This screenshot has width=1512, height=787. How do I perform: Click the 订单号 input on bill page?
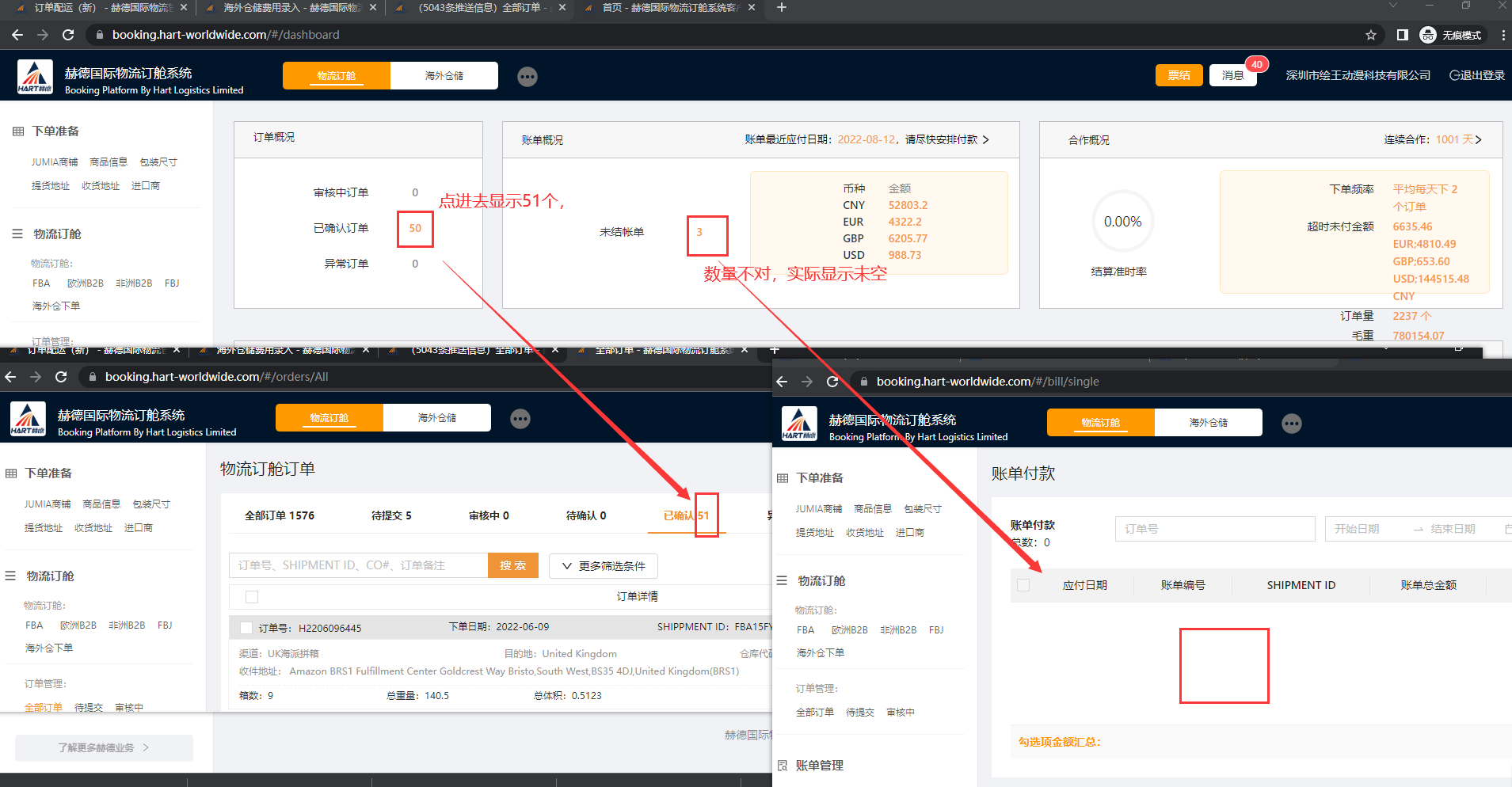pyautogui.click(x=1215, y=529)
